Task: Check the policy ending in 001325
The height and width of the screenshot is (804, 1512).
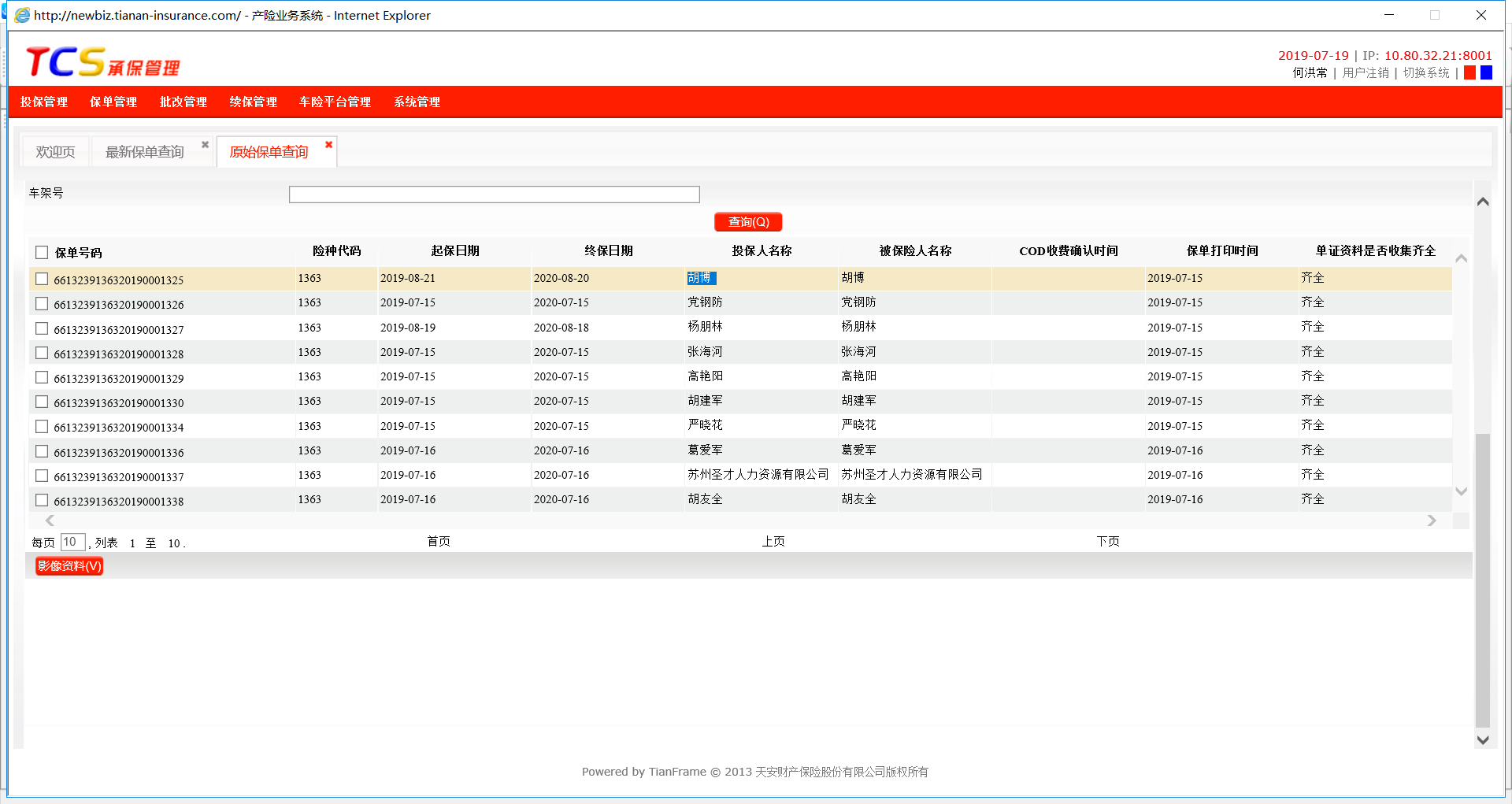Action: (x=42, y=280)
